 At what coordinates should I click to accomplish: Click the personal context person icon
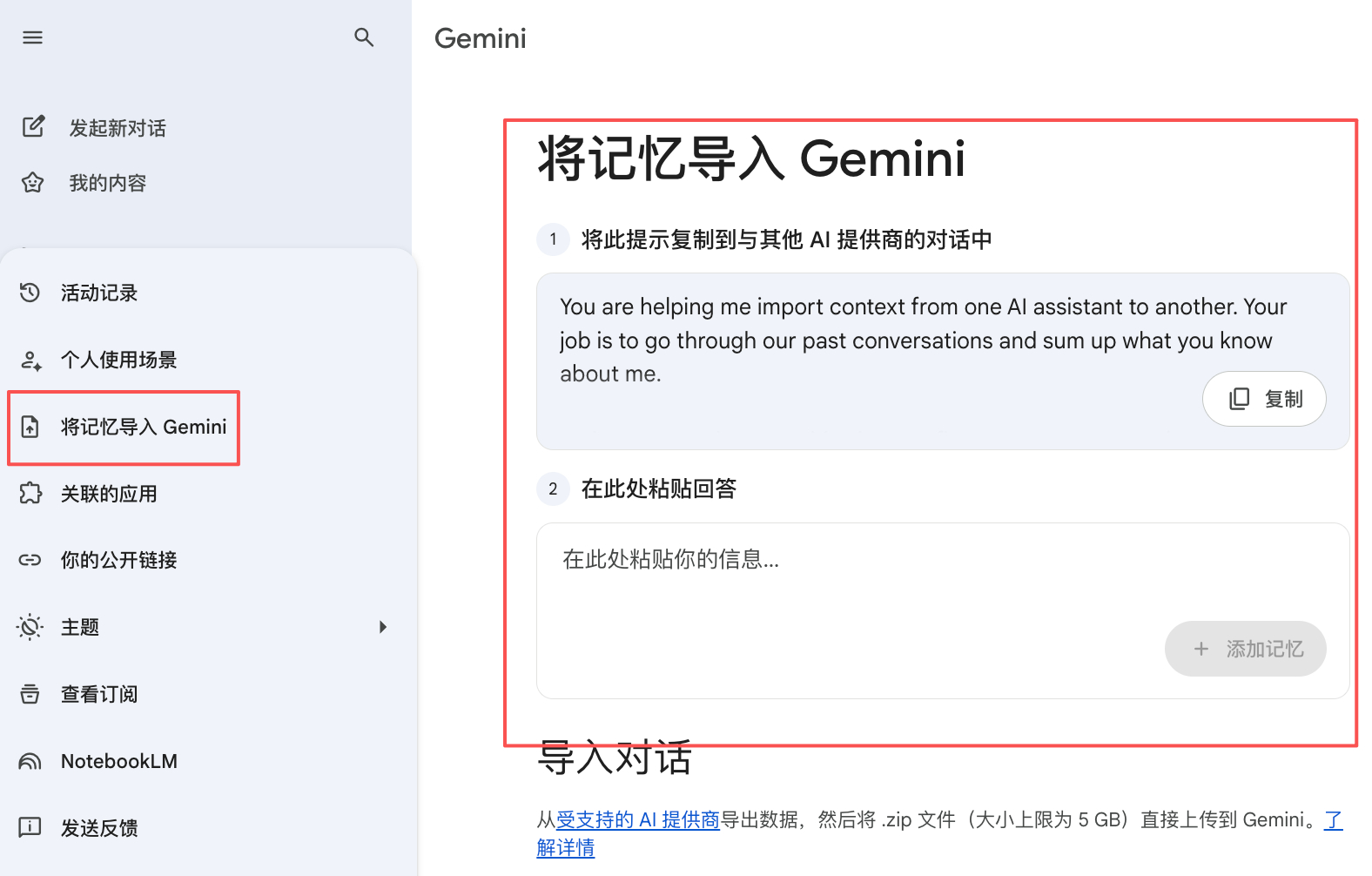pyautogui.click(x=30, y=360)
